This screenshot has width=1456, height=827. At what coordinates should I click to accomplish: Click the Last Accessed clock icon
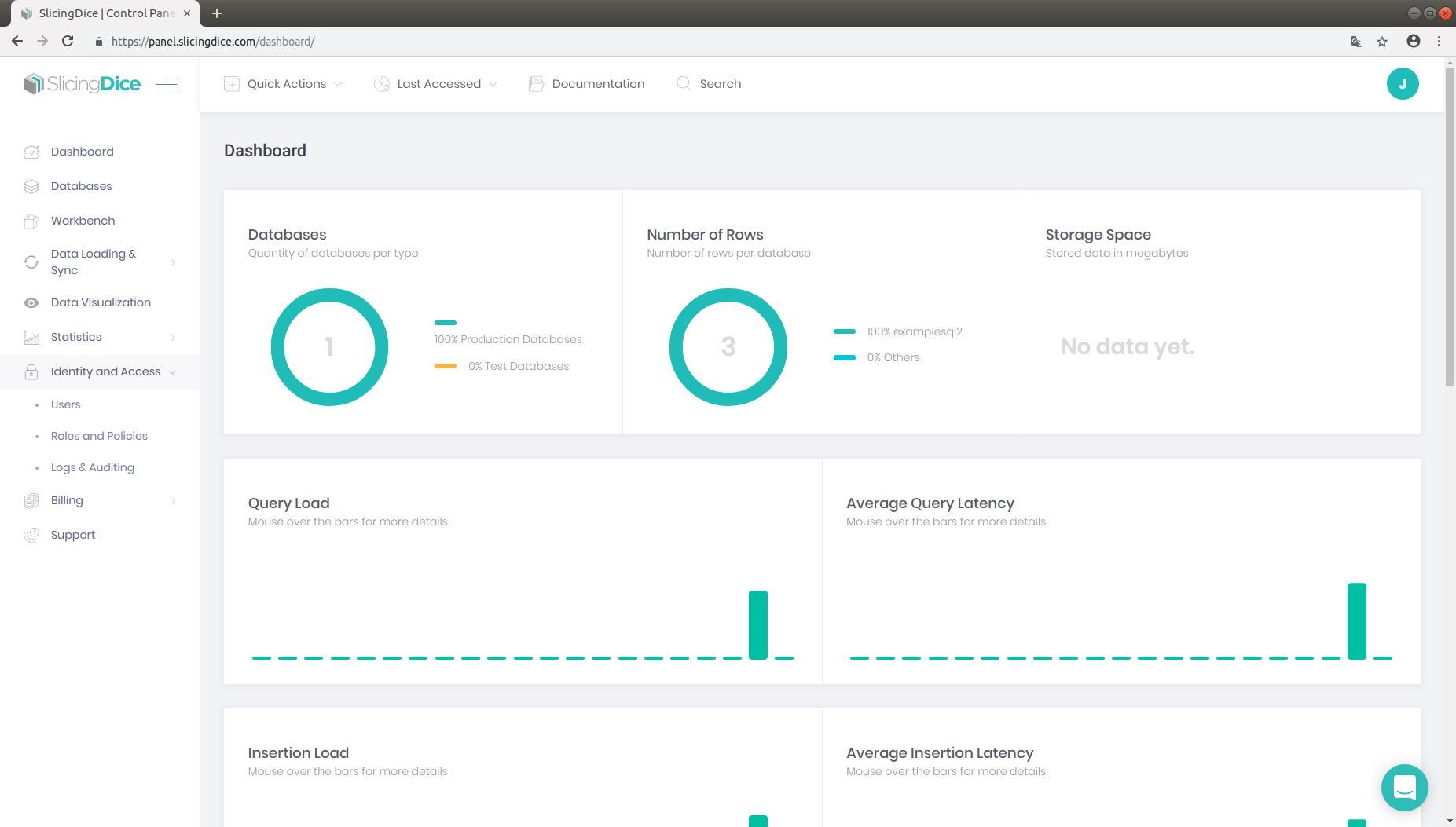382,84
